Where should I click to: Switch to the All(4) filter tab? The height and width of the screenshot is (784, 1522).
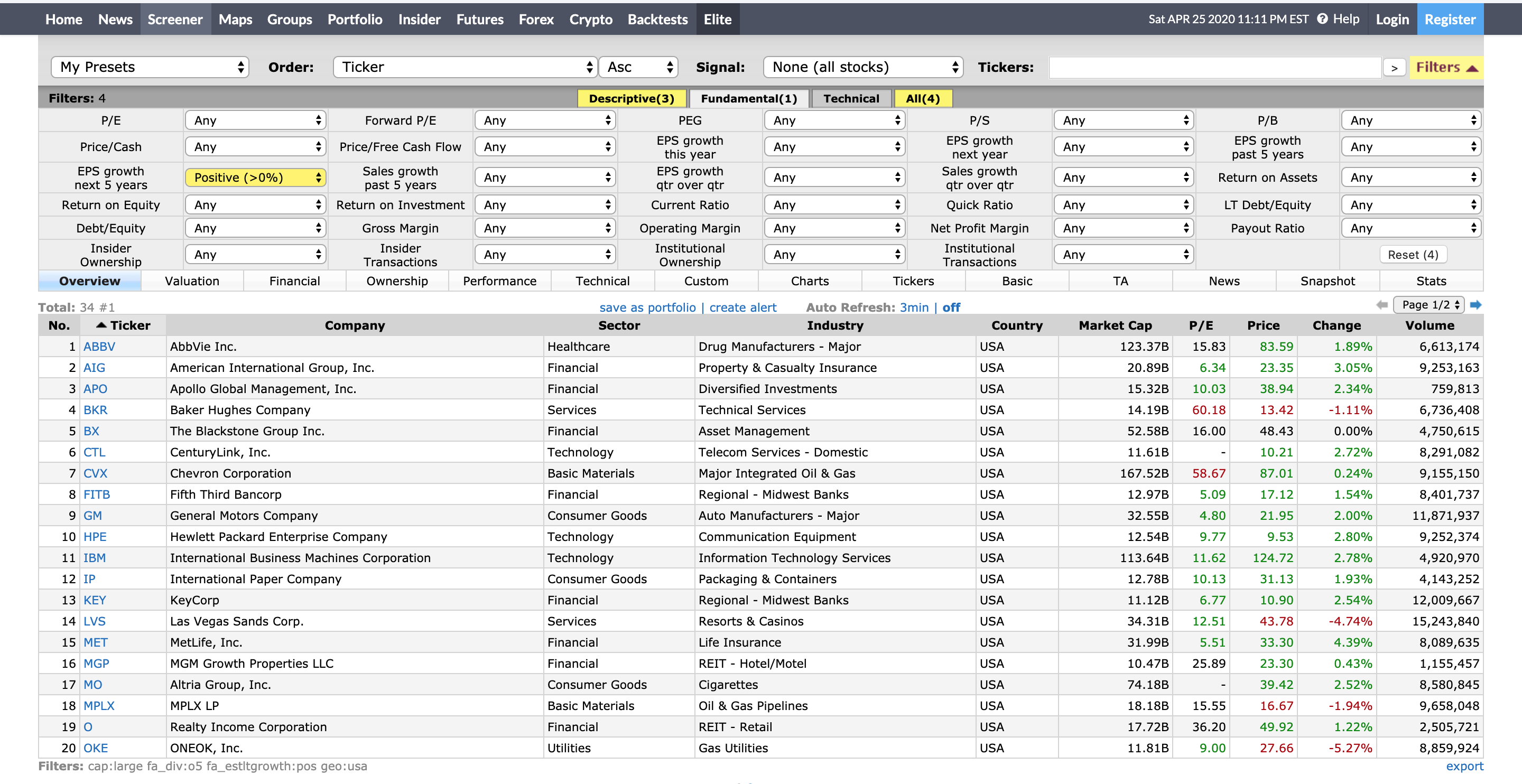923,98
